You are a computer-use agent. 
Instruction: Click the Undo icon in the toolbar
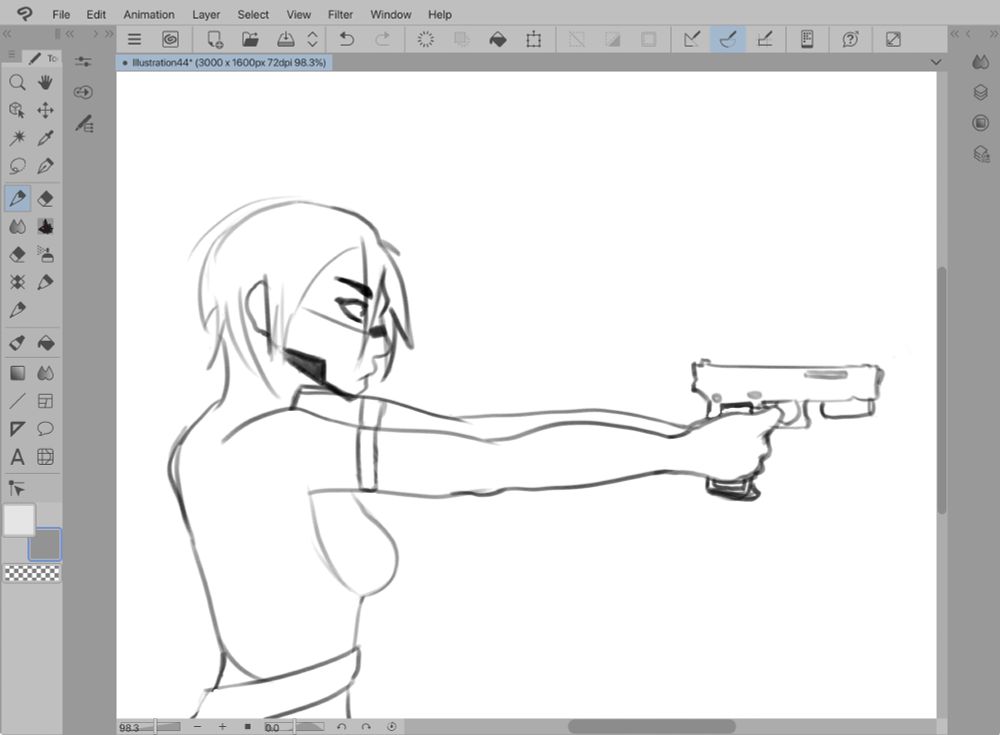347,40
